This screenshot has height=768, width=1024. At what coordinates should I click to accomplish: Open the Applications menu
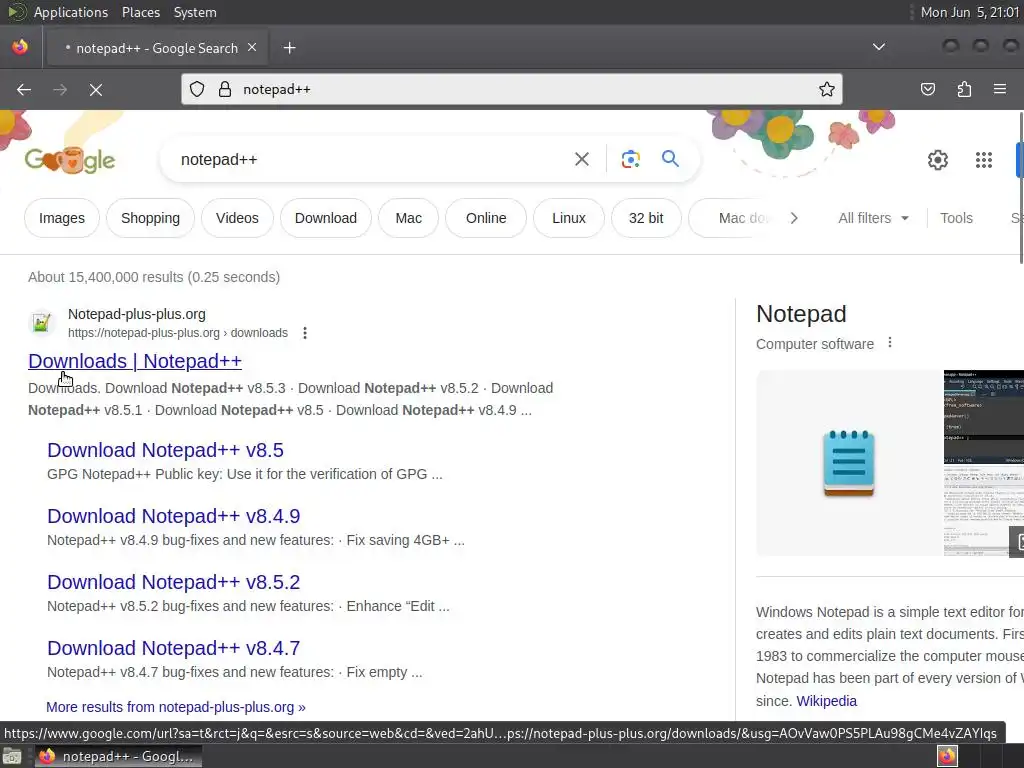(x=71, y=12)
